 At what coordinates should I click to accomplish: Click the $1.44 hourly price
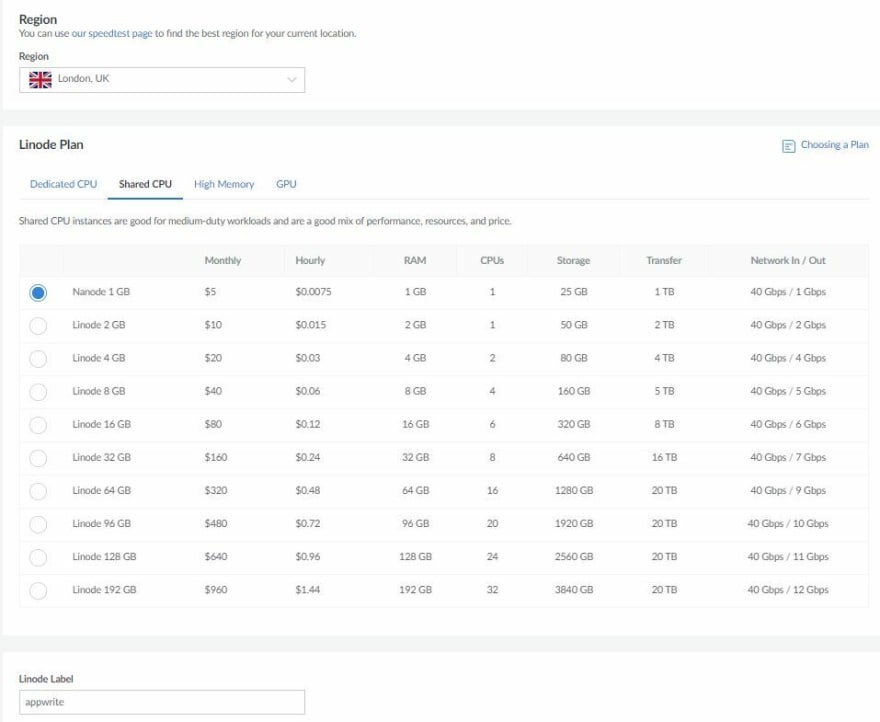308,590
